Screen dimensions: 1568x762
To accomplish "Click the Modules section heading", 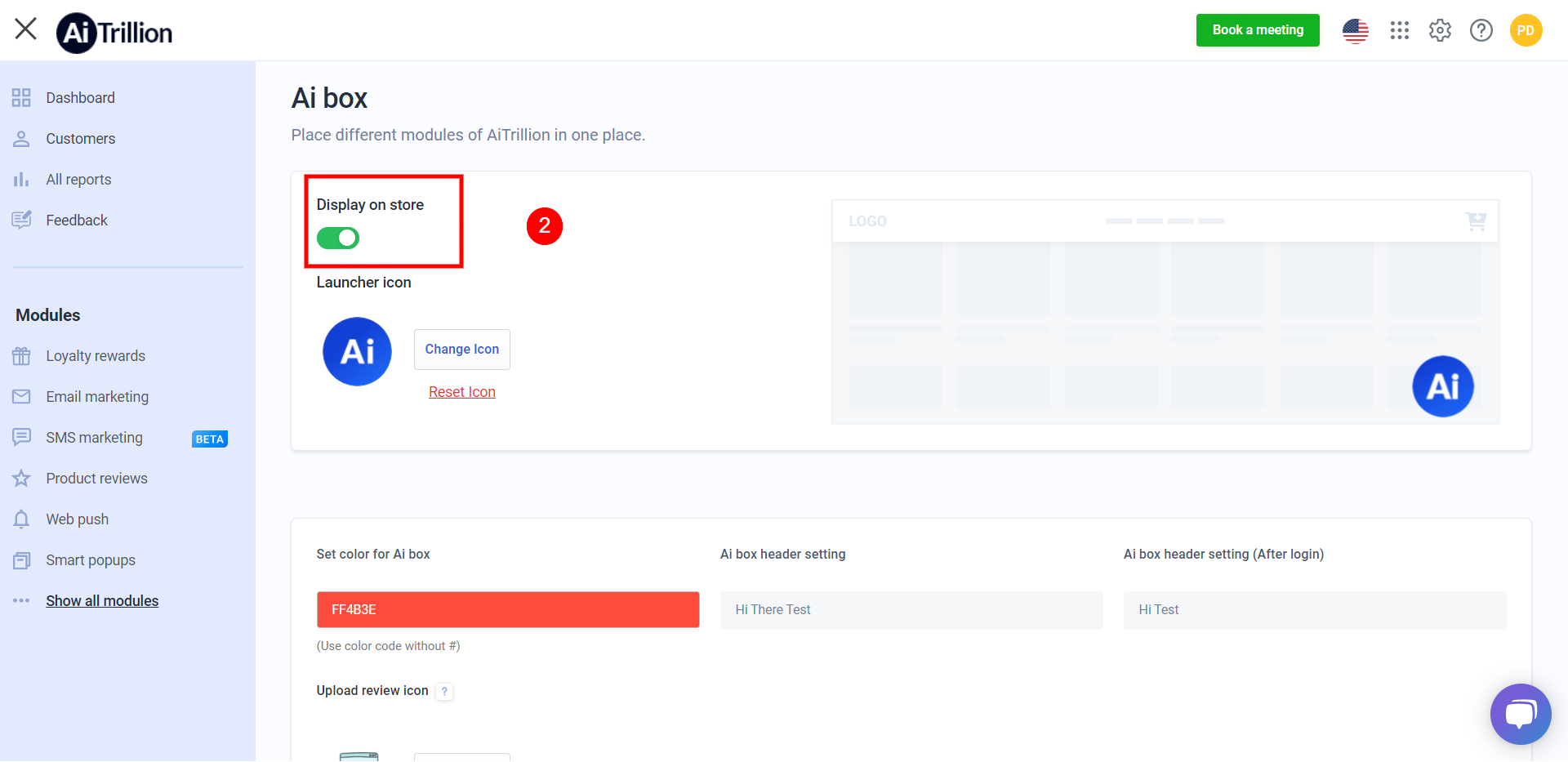I will pyautogui.click(x=48, y=315).
